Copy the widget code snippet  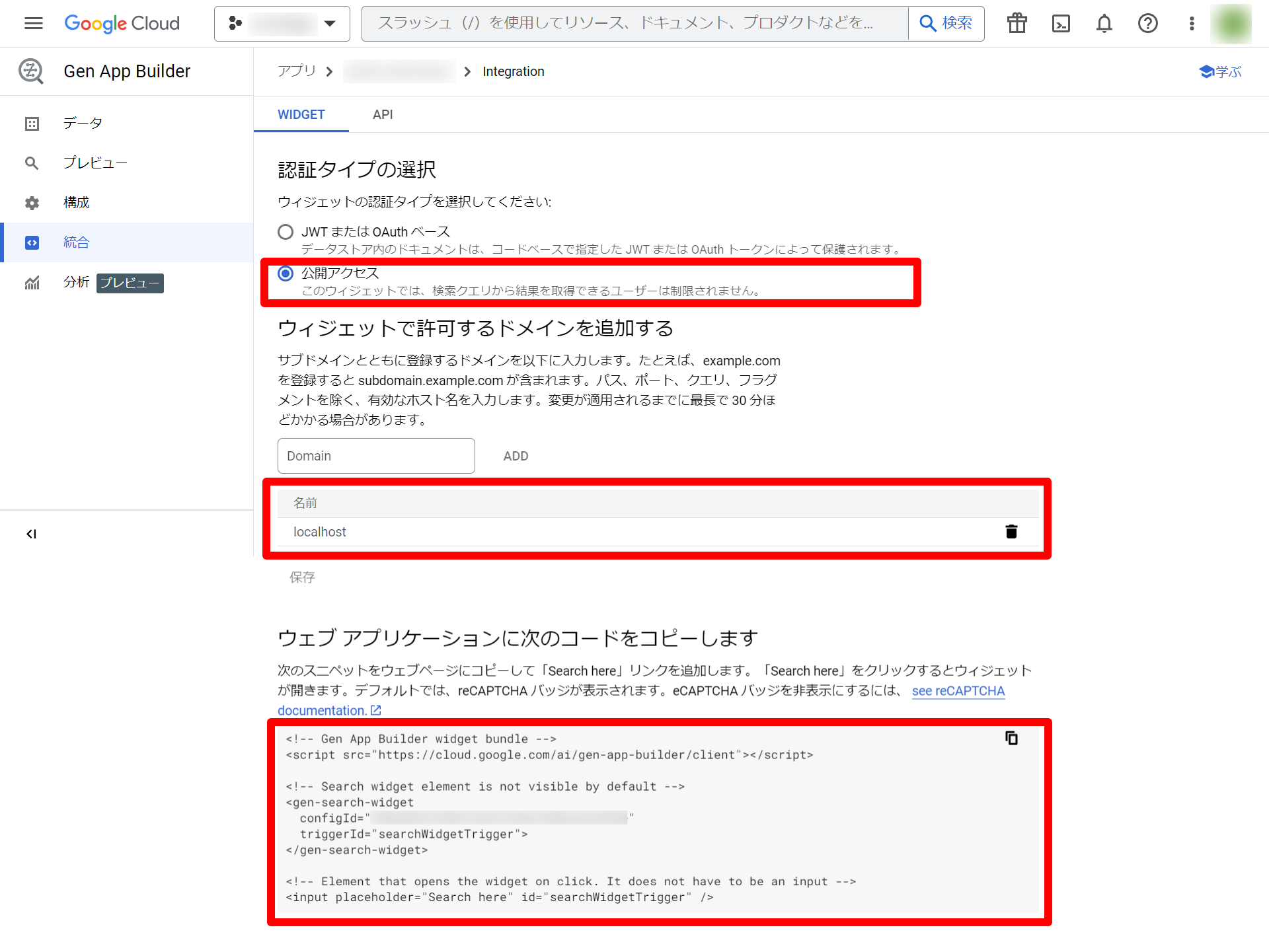(x=1011, y=738)
